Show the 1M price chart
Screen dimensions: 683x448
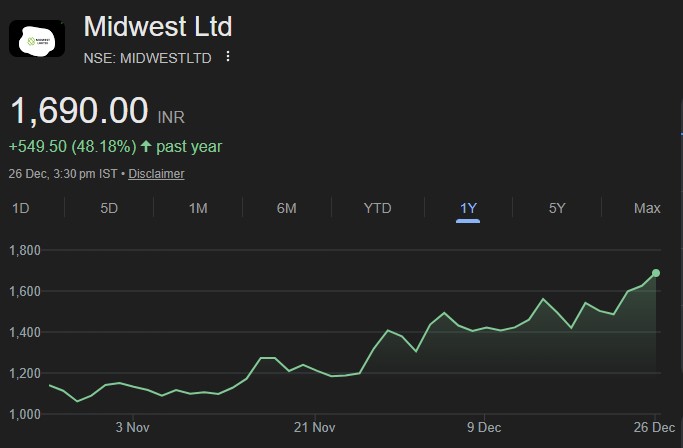click(198, 208)
